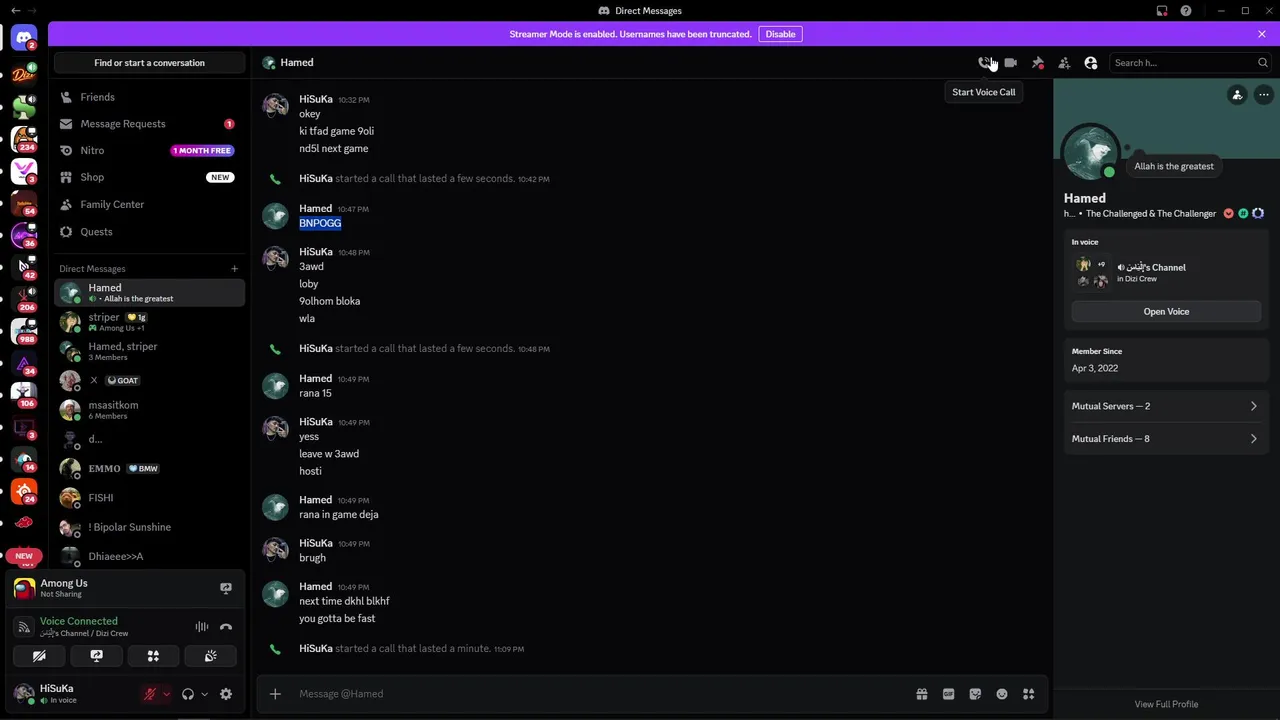Open the sticker picker
This screenshot has width=1280, height=720.
point(975,694)
